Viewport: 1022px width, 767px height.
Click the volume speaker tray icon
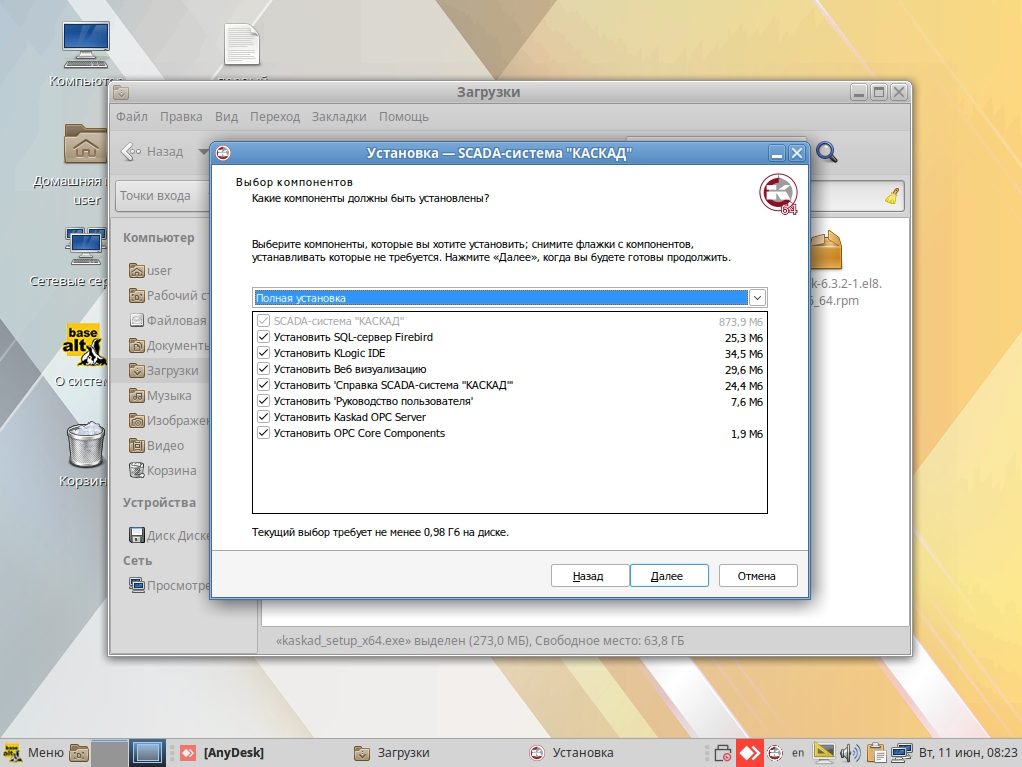[x=850, y=752]
